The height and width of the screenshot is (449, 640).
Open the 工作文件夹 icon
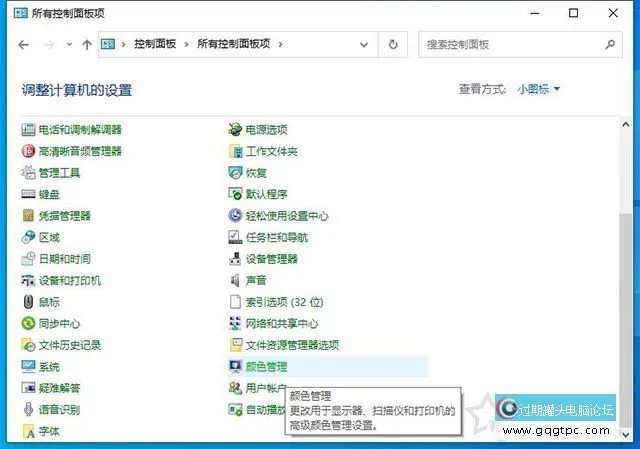[x=235, y=151]
